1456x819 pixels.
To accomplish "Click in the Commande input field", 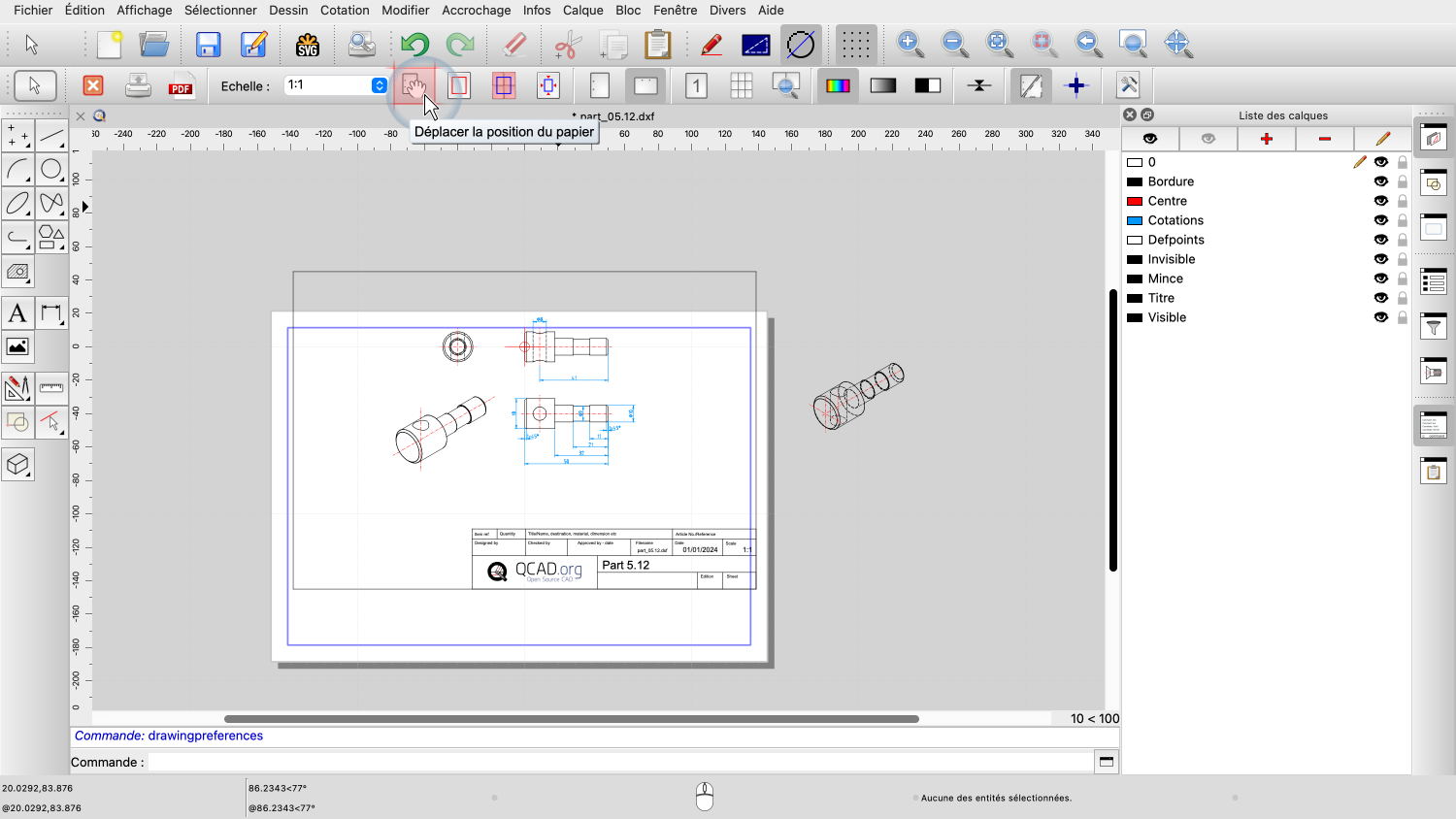I will tap(619, 762).
